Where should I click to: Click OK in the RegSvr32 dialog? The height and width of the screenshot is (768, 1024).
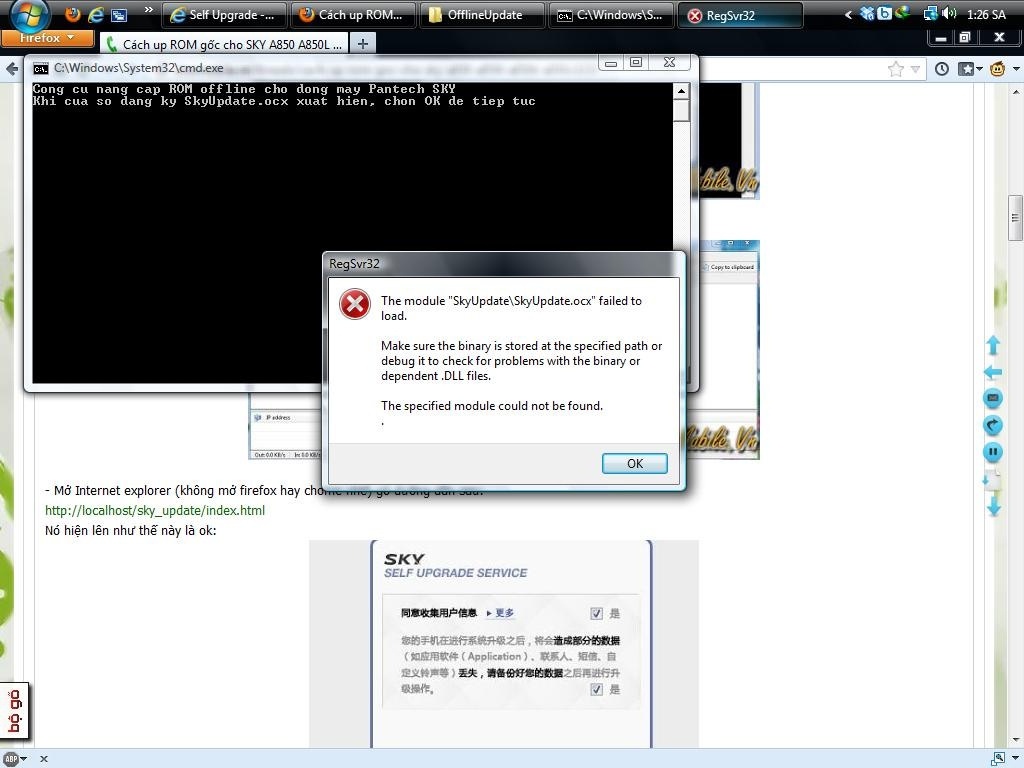click(635, 463)
